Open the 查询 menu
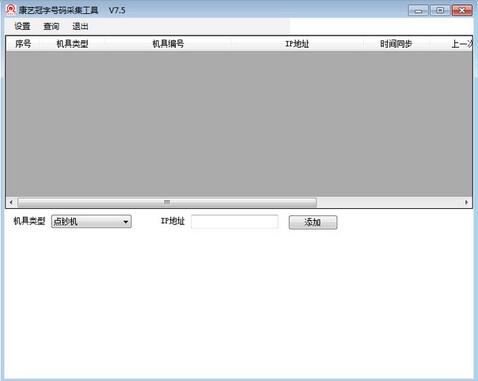Screen dimensions: 478x381 pyautogui.click(x=51, y=26)
